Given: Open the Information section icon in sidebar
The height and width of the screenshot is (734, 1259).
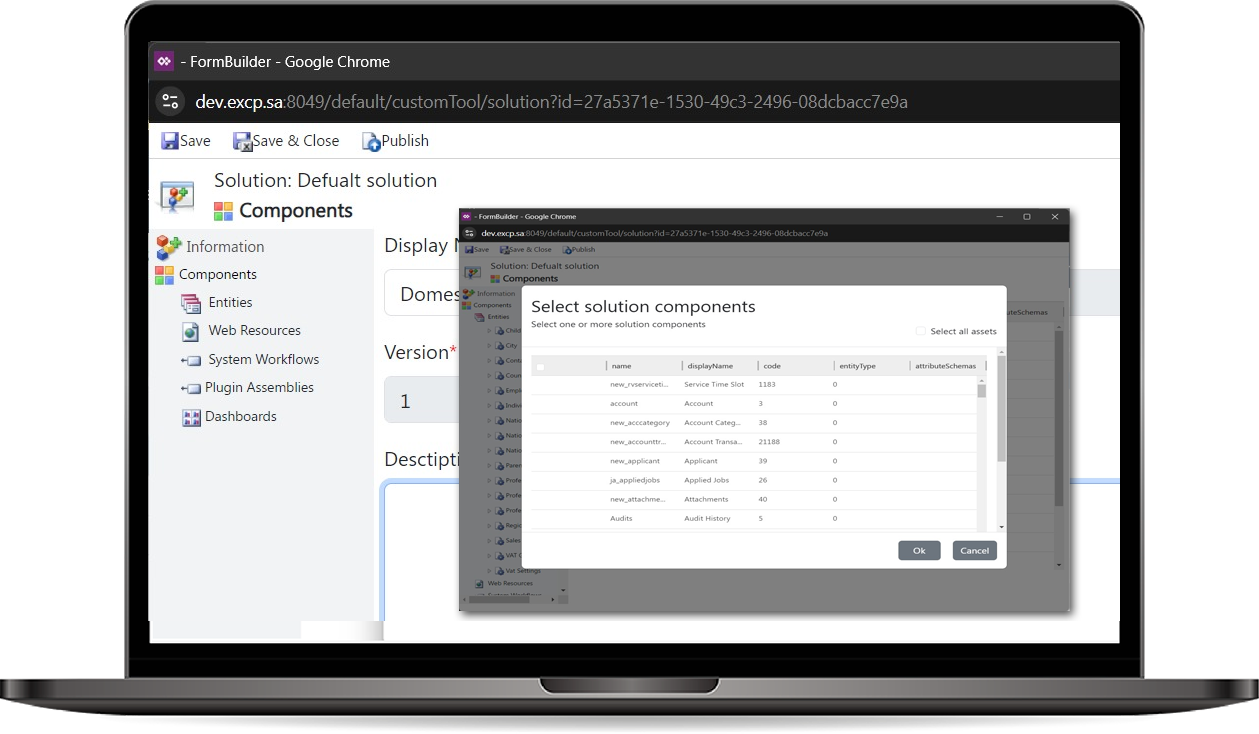Looking at the screenshot, I should point(168,247).
